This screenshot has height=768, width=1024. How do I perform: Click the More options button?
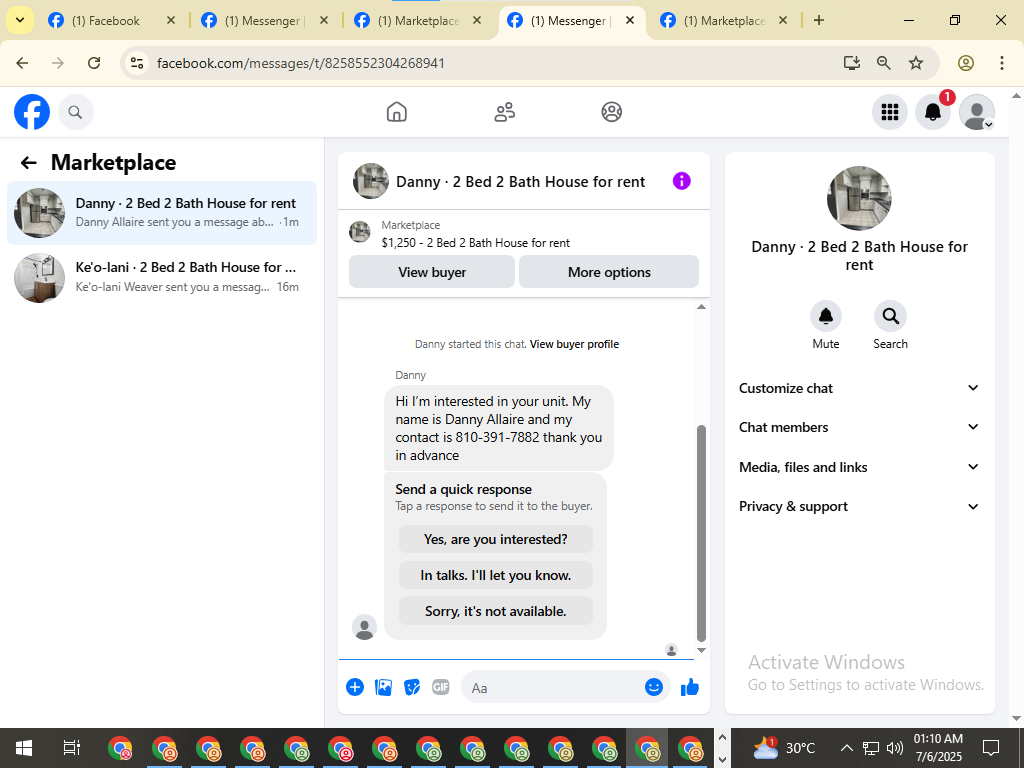[x=609, y=272]
